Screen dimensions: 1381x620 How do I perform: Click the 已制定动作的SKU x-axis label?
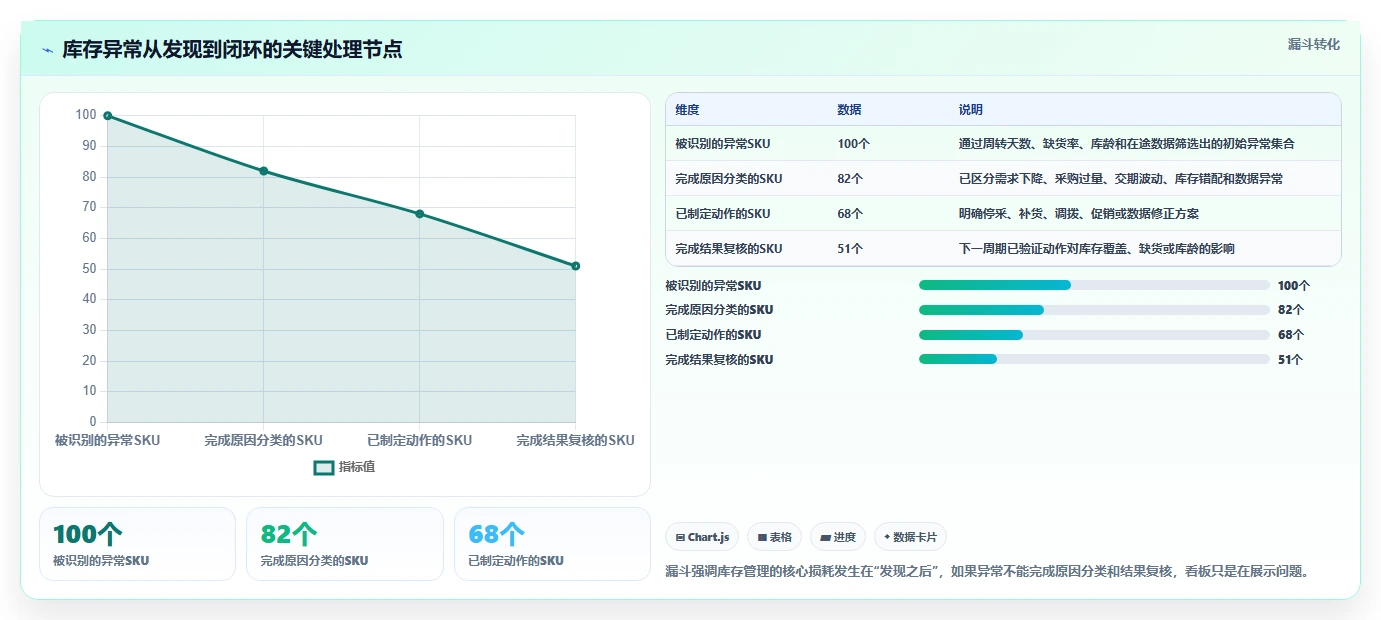419,441
